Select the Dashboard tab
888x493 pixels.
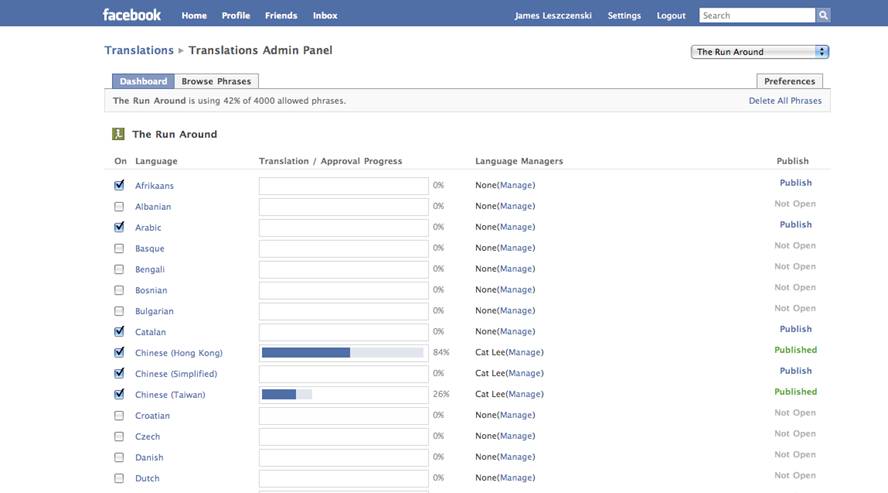click(x=143, y=81)
